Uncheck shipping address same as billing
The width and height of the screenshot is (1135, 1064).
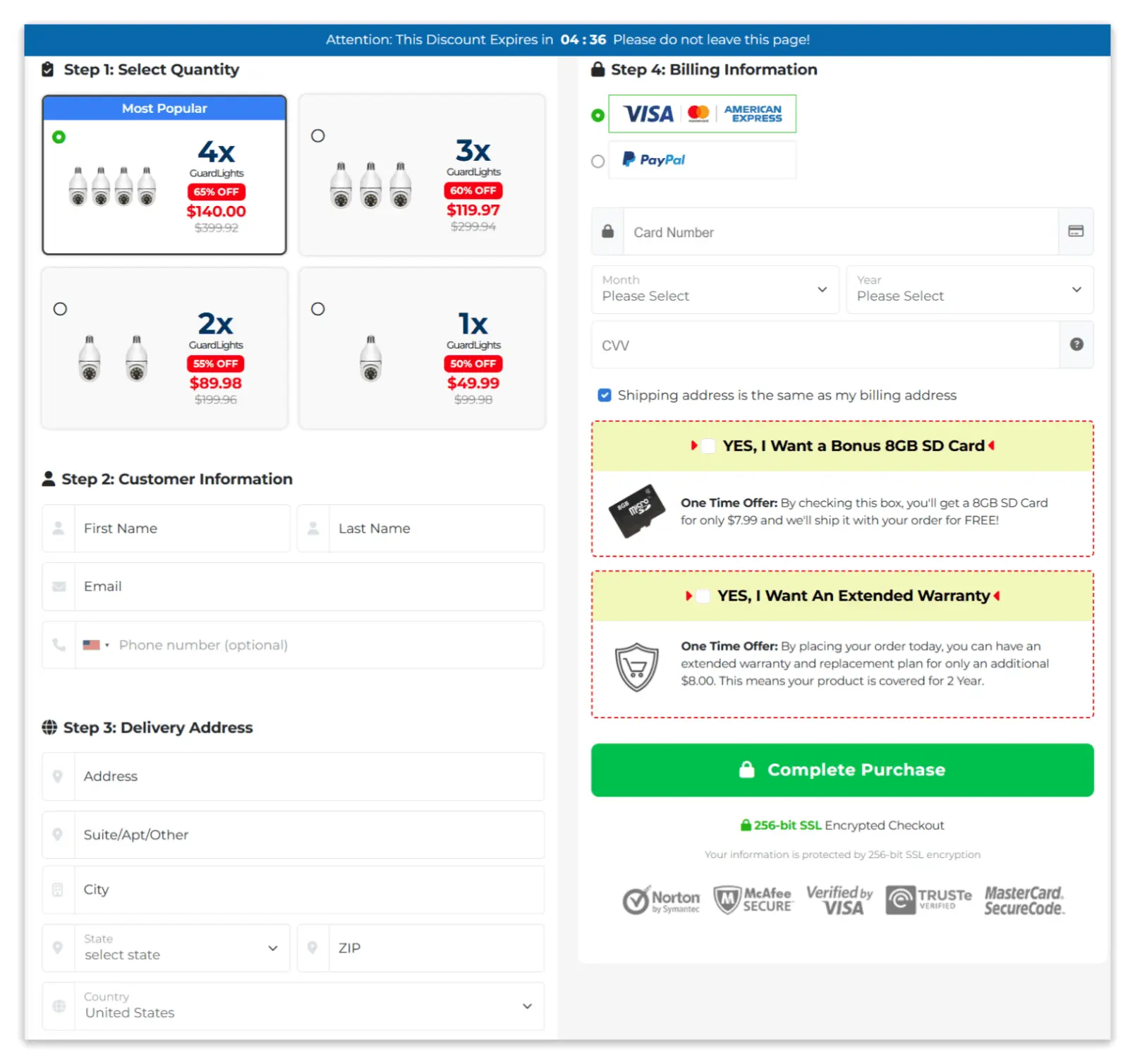point(605,395)
